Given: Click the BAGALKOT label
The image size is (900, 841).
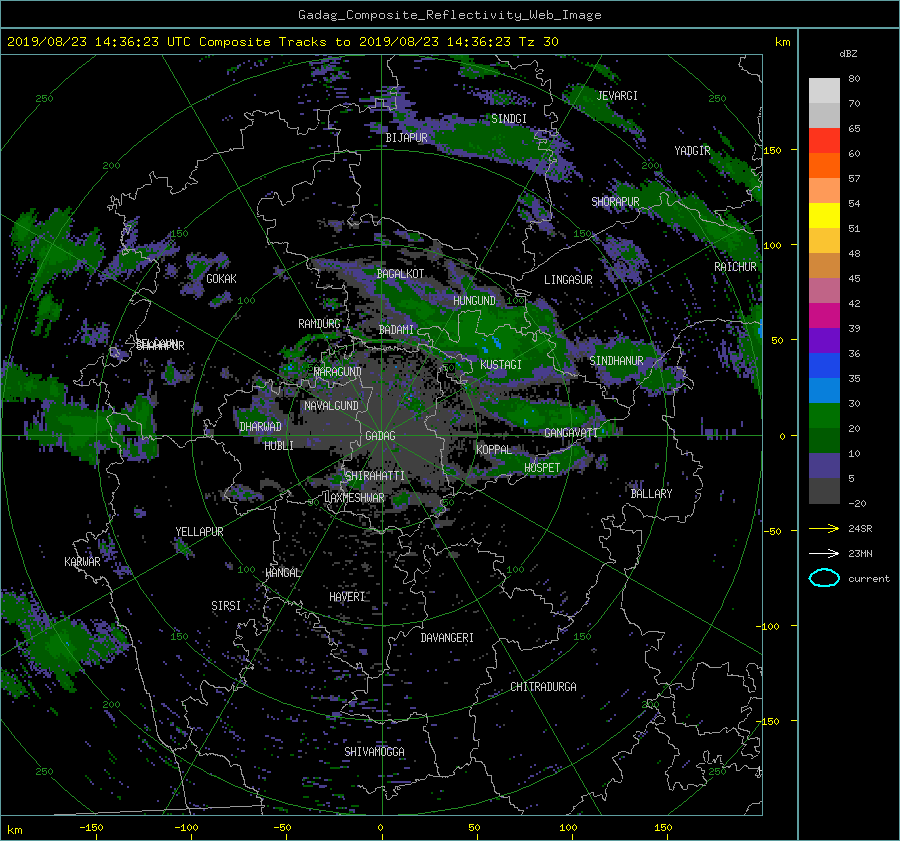Looking at the screenshot, I should (400, 274).
